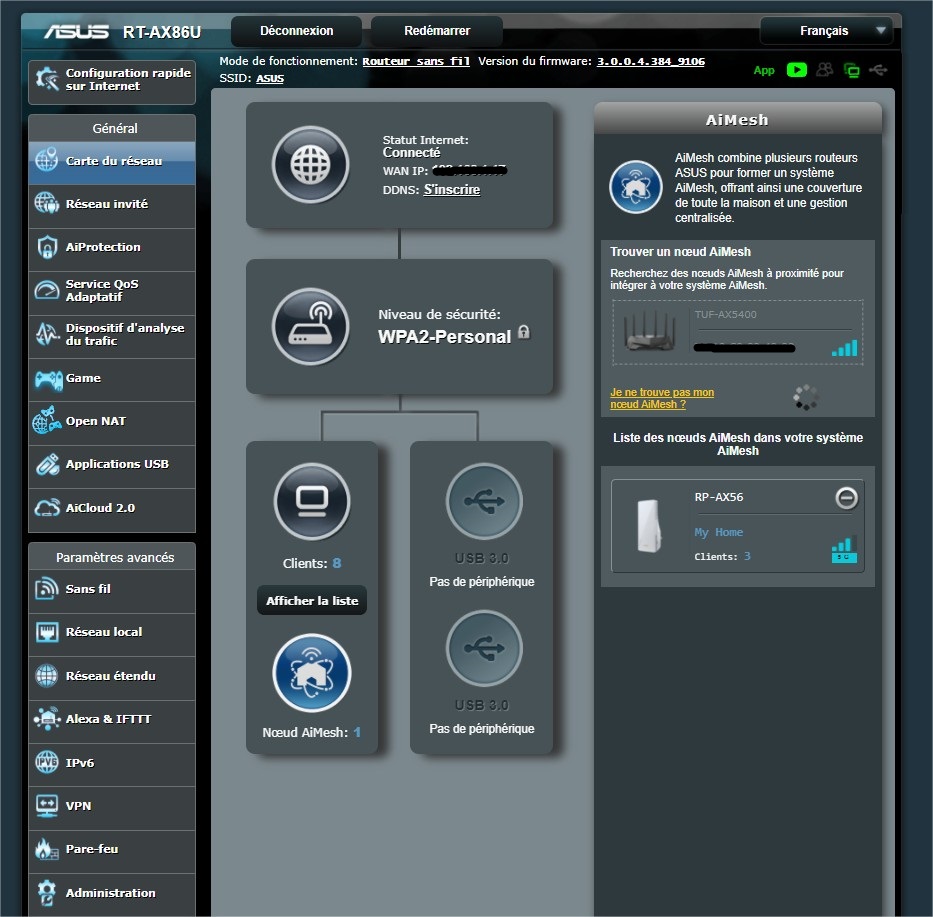
Task: Click the WPA2 lock icon
Action: [524, 332]
